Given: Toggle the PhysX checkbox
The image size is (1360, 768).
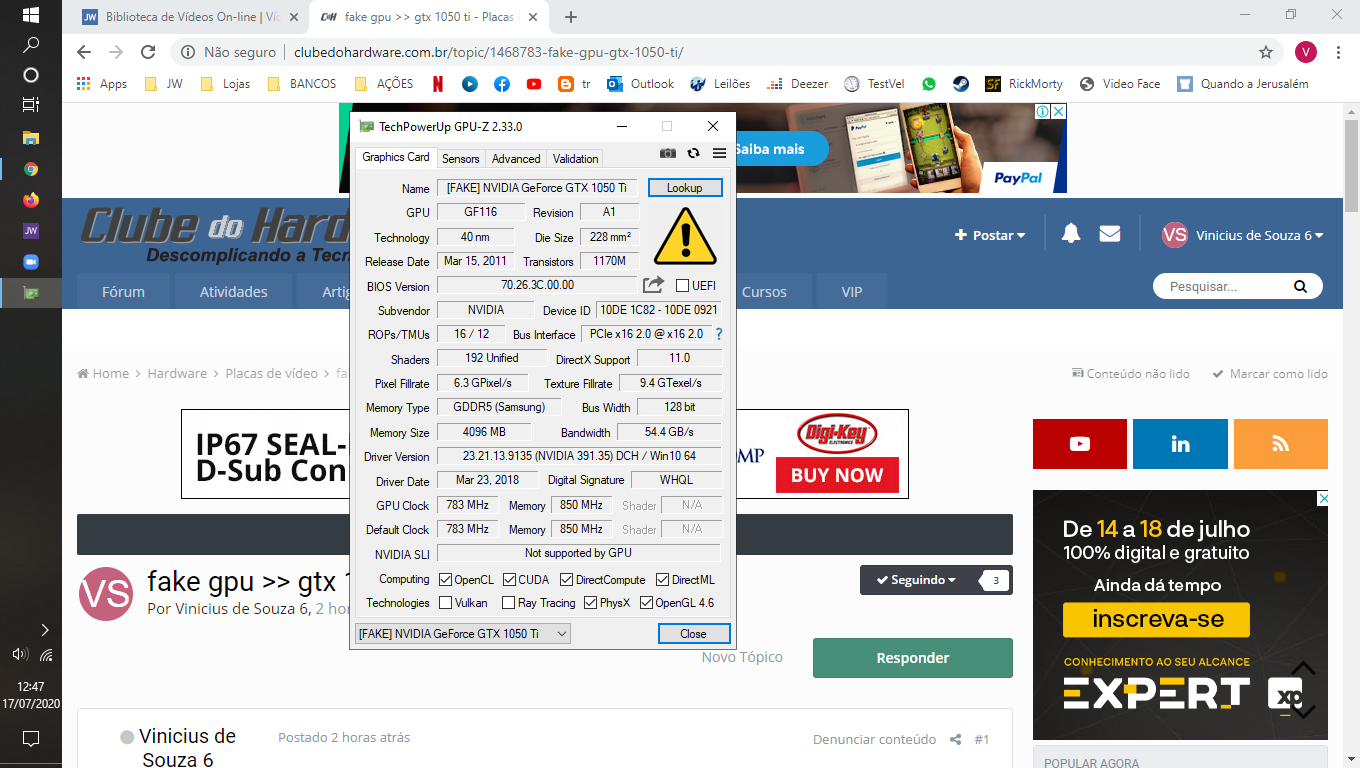Looking at the screenshot, I should [591, 603].
